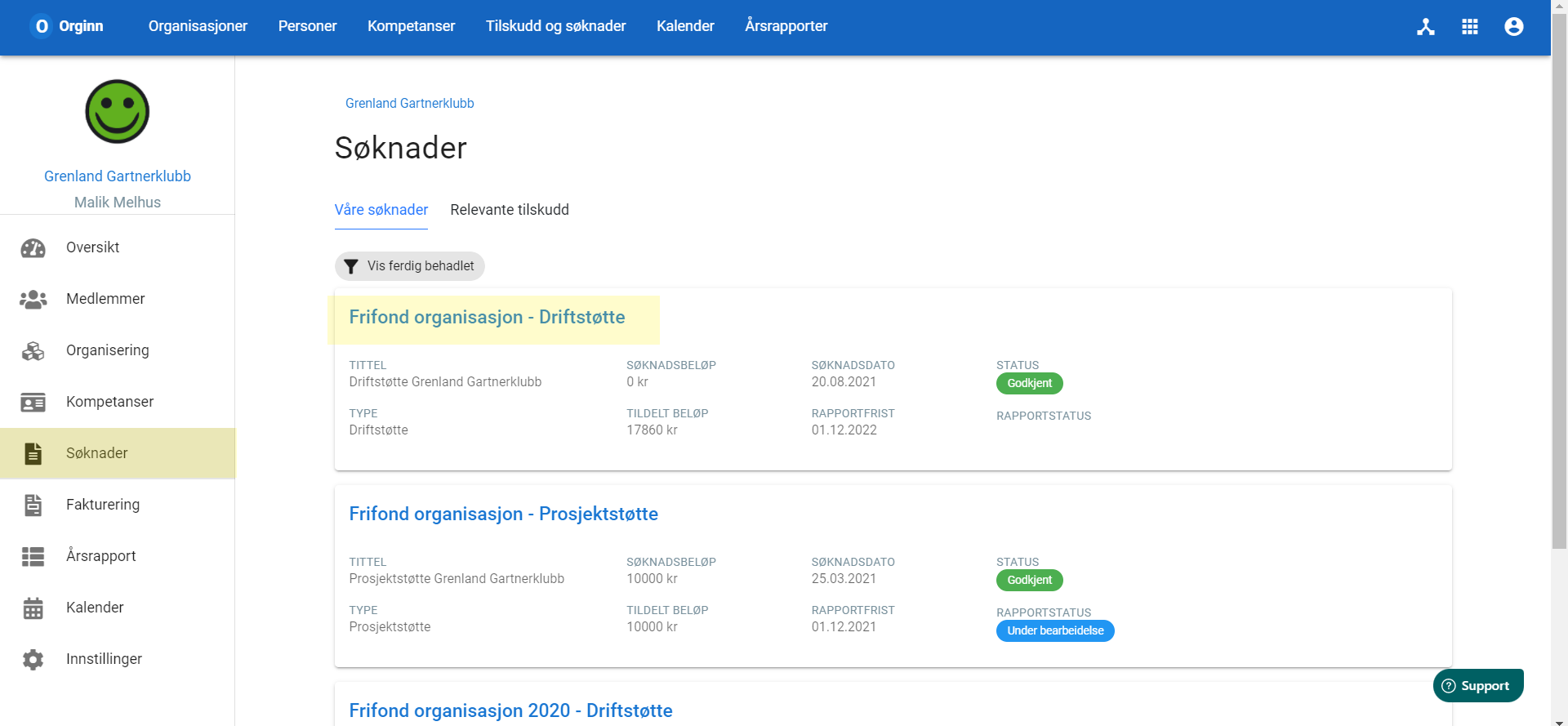Open Personer in top navigation
Image resolution: width=1568 pixels, height=726 pixels.
tap(307, 26)
